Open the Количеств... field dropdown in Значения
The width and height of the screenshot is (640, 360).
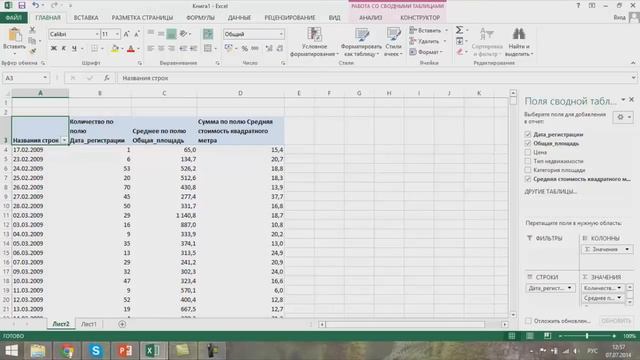click(x=619, y=288)
